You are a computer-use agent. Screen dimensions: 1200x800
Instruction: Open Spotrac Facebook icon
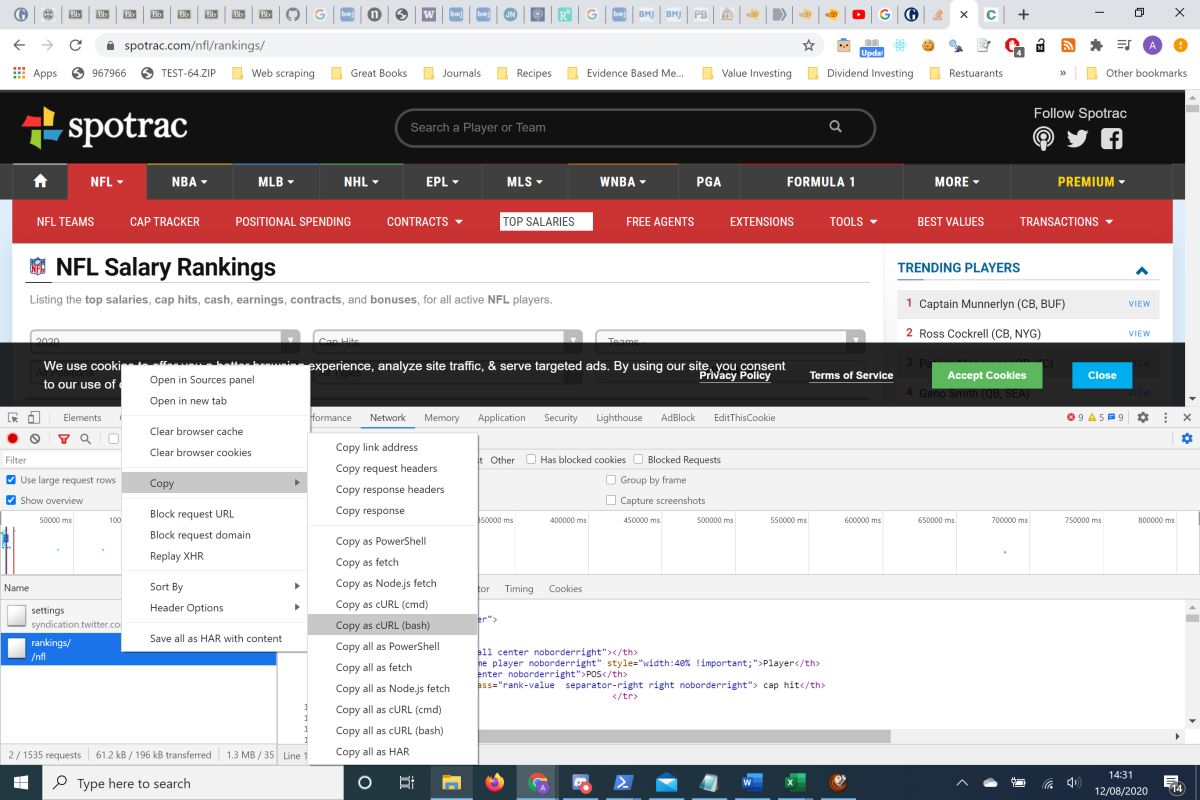pos(1112,139)
